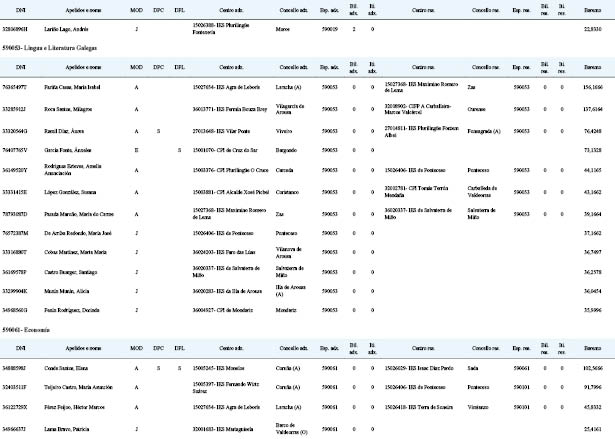Select MOD header in Lingua Galegas table
The image size is (615, 439).
click(136, 67)
